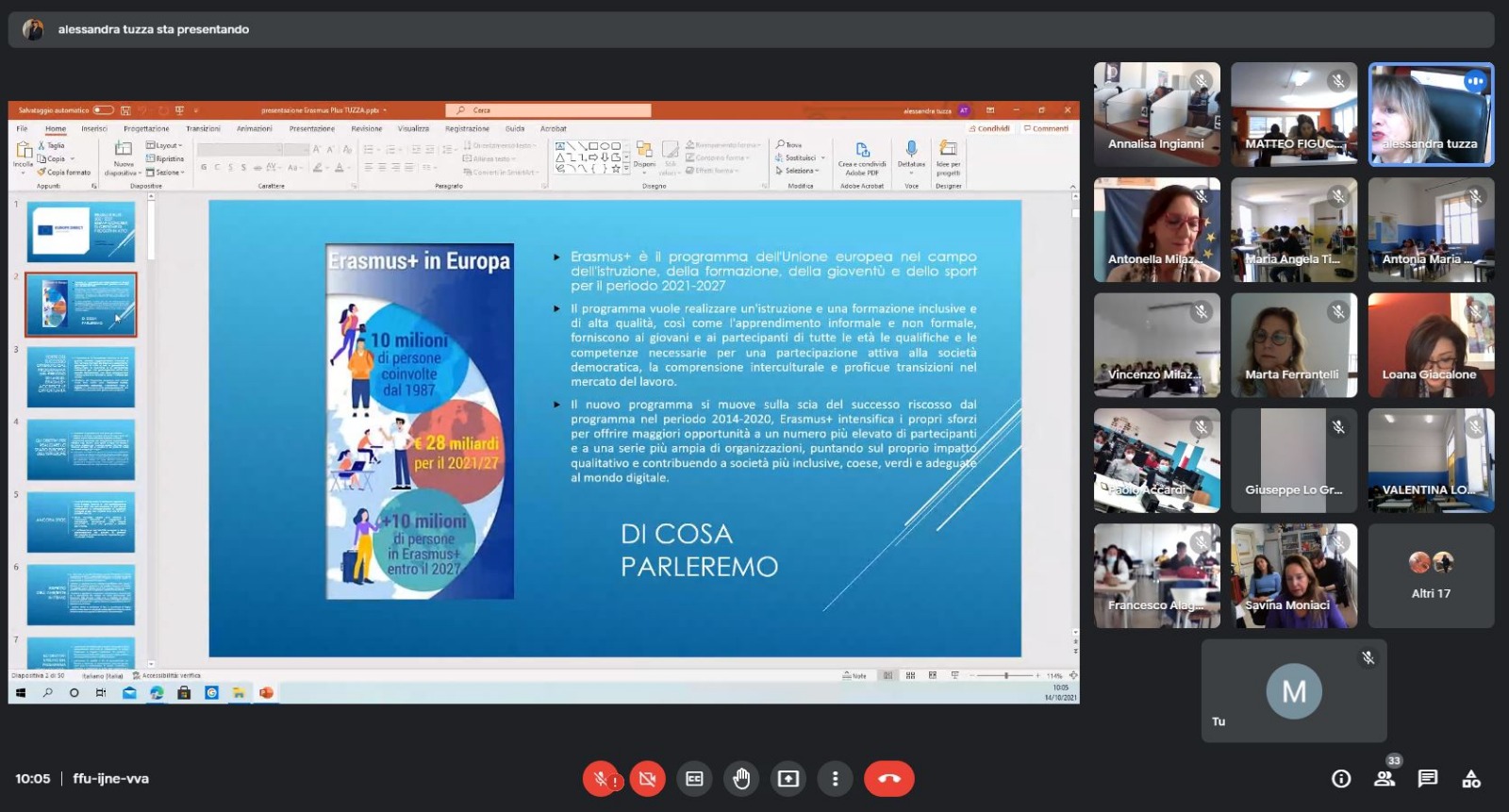
Task: Open the present now screen-share button
Action: pyautogui.click(x=788, y=779)
